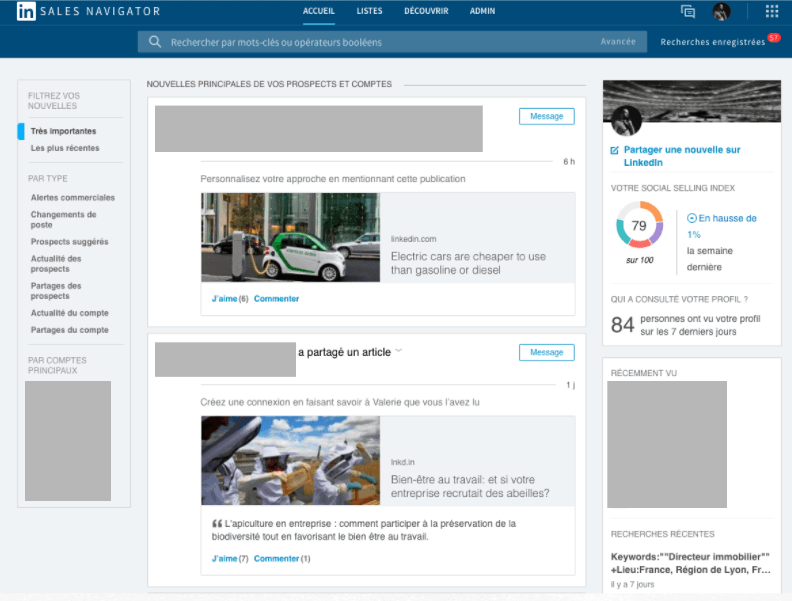
Task: Select the Très importantes filter
Action: click(63, 131)
